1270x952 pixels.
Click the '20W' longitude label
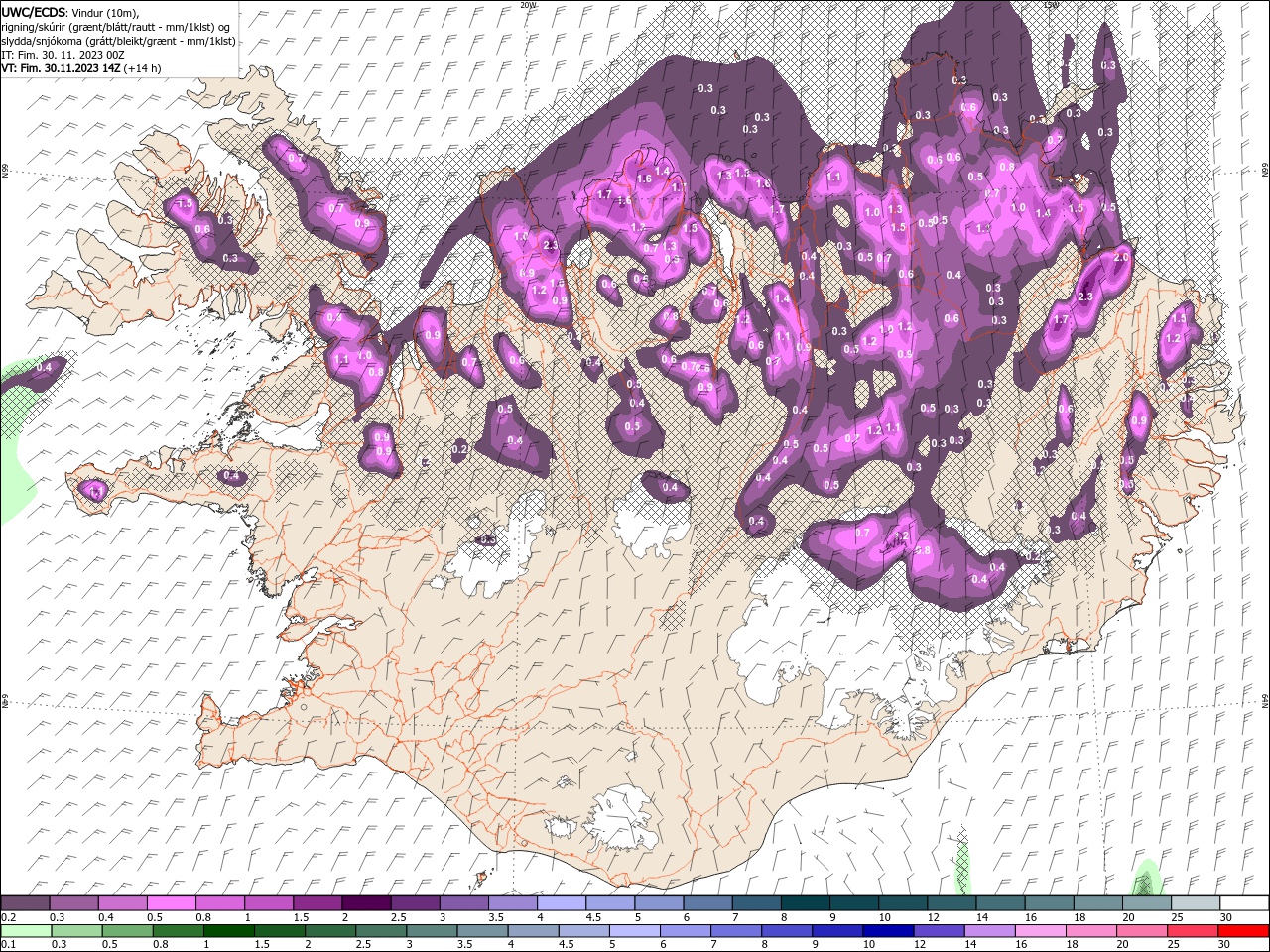pyautogui.click(x=527, y=5)
